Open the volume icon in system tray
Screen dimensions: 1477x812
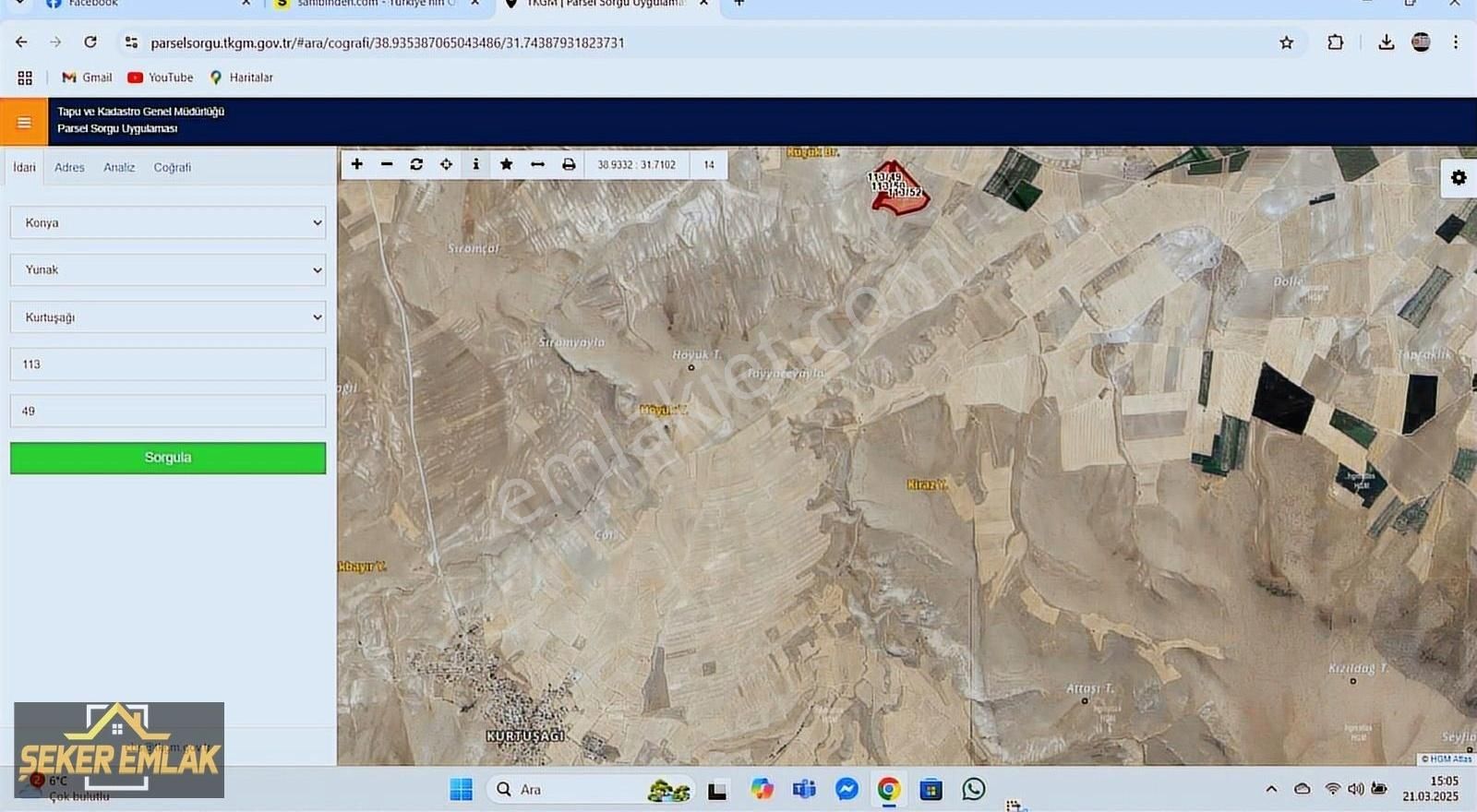[x=1355, y=789]
